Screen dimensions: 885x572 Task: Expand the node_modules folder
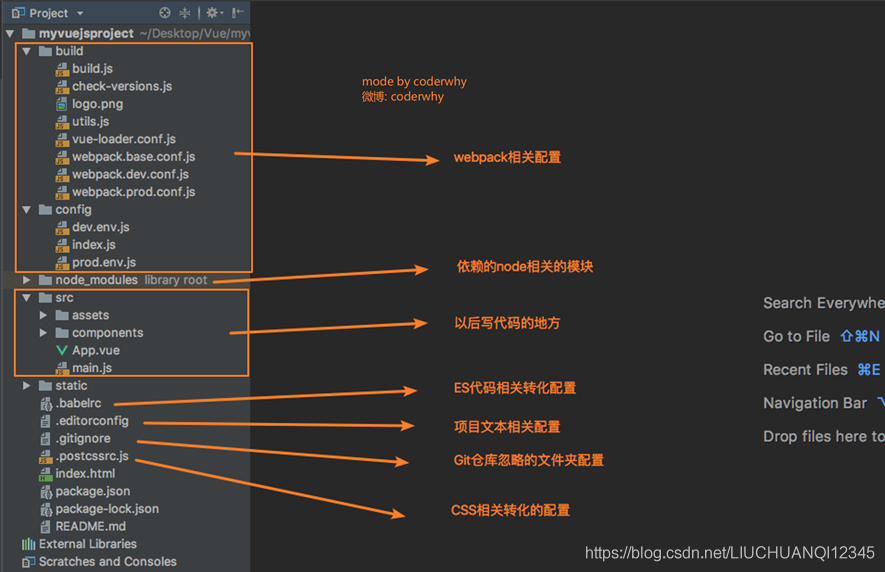pos(26,280)
